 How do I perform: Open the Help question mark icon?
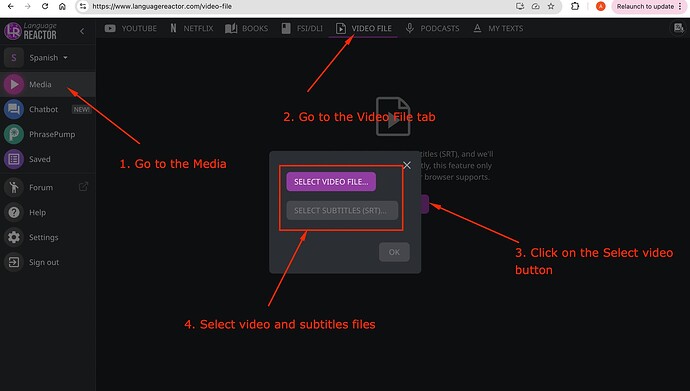(14, 212)
